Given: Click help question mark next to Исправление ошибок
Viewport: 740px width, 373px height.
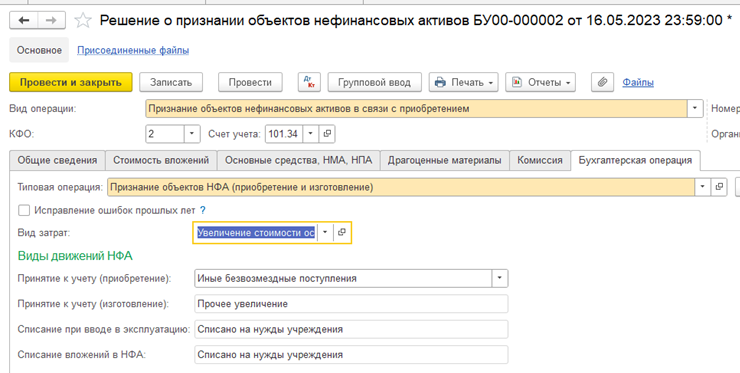Looking at the screenshot, I should (x=202, y=211).
